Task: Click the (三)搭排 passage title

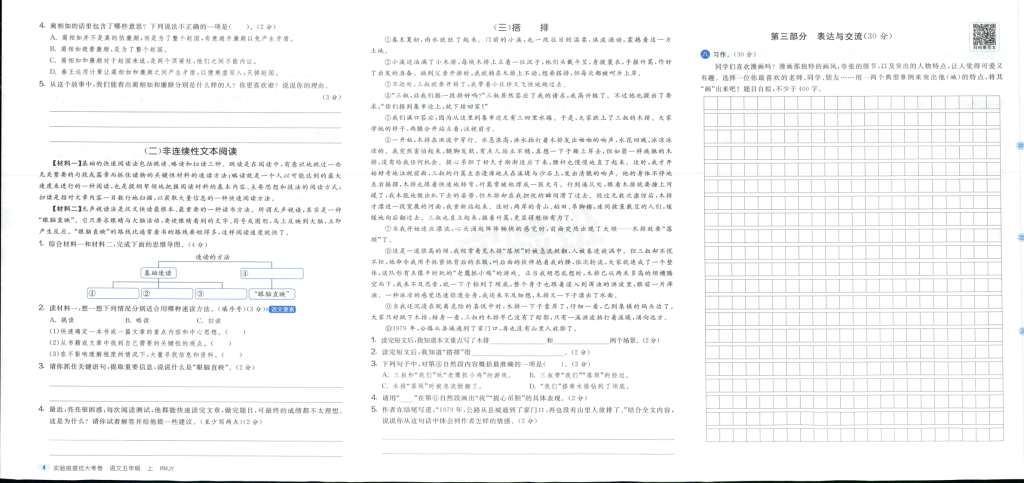Action: [x=516, y=27]
